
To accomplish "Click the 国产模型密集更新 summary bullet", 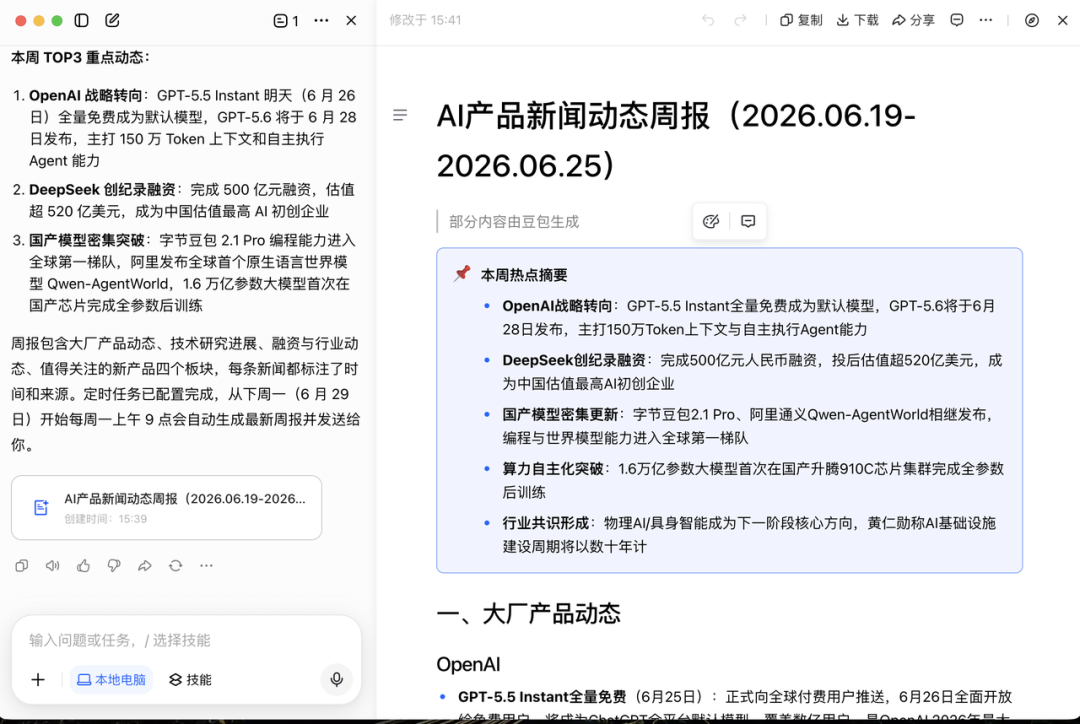I will [x=747, y=426].
